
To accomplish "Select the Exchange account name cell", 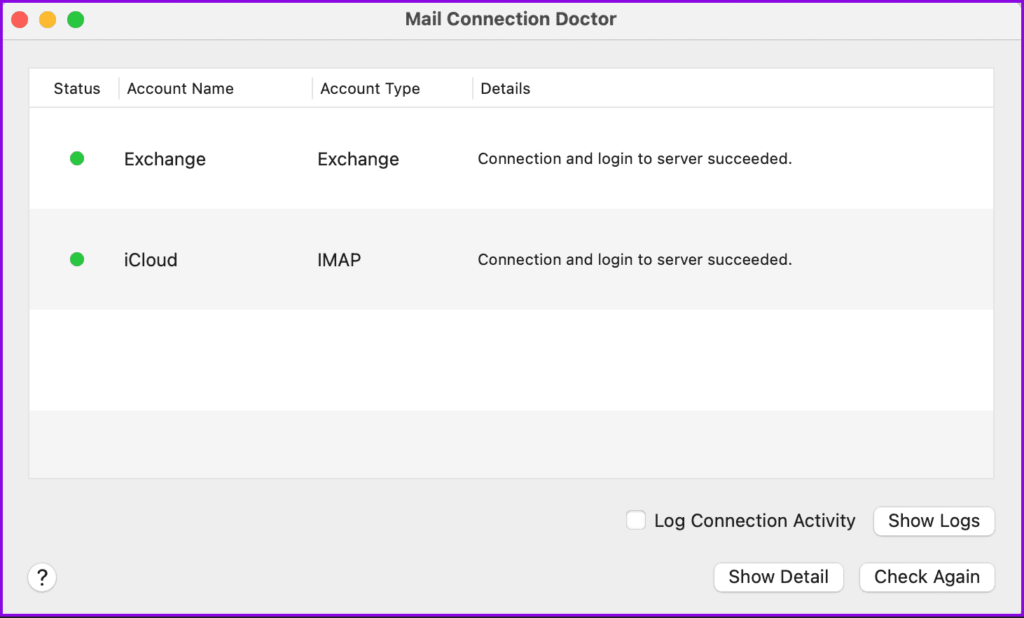I will click(x=165, y=159).
